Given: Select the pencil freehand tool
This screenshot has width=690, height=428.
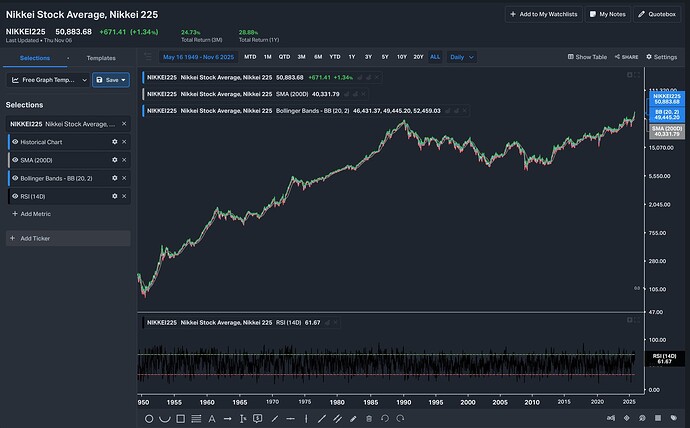Looking at the screenshot, I should [x=353, y=419].
